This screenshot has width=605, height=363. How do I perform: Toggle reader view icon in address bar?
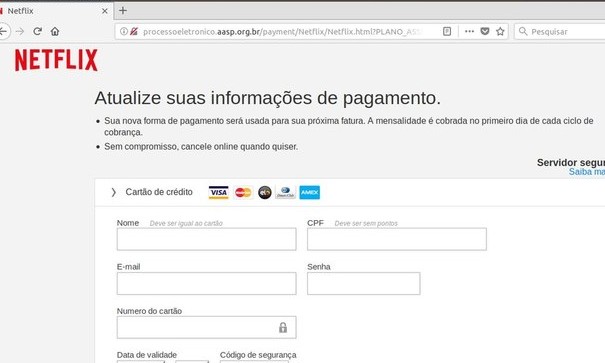(447, 31)
